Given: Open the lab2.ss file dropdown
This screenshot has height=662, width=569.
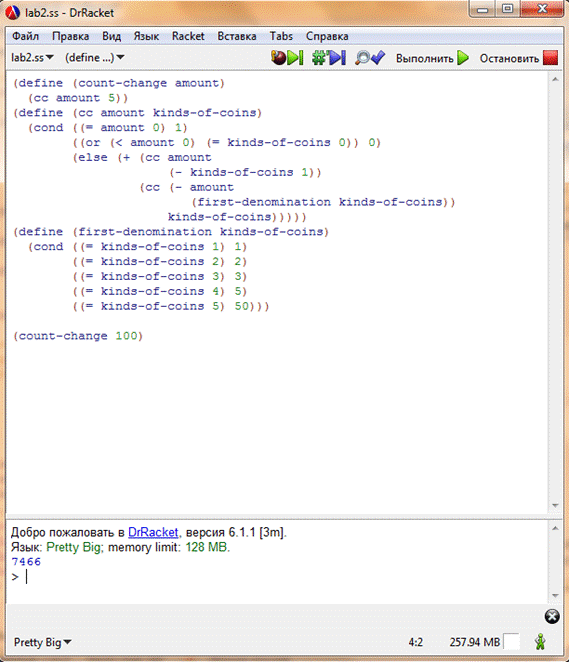Looking at the screenshot, I should (x=32, y=57).
